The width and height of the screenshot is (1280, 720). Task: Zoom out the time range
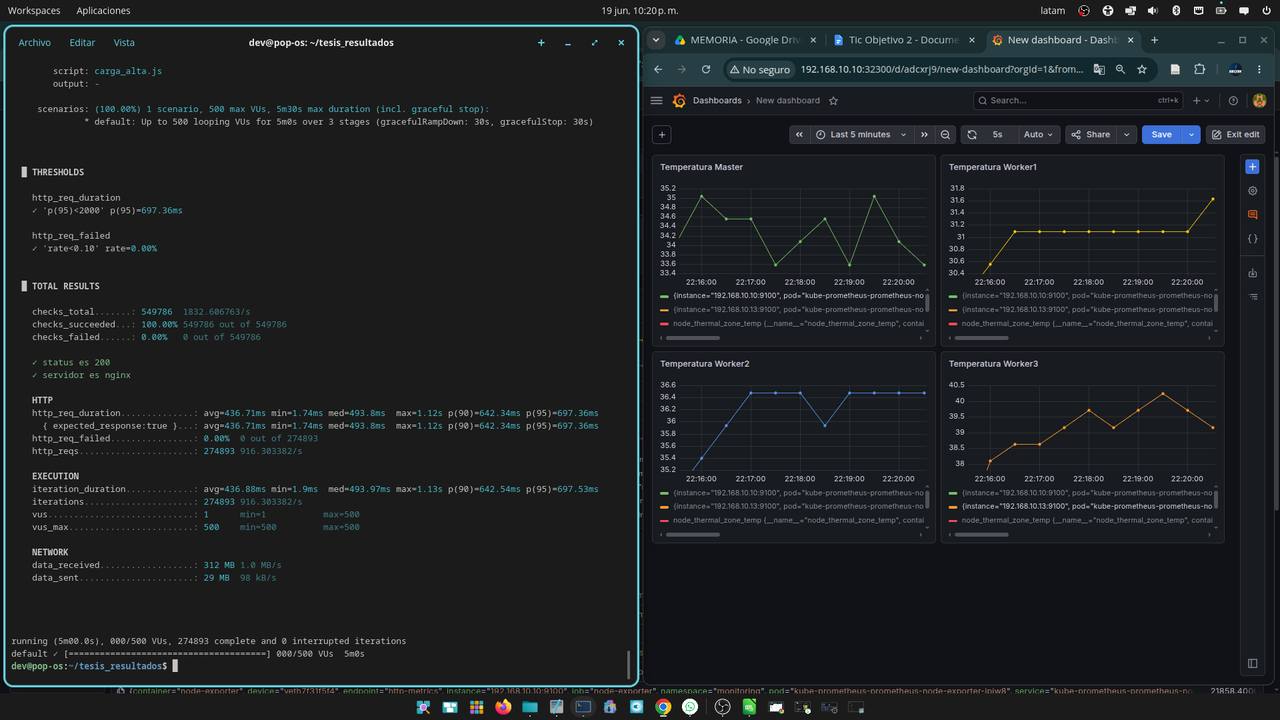point(945,134)
